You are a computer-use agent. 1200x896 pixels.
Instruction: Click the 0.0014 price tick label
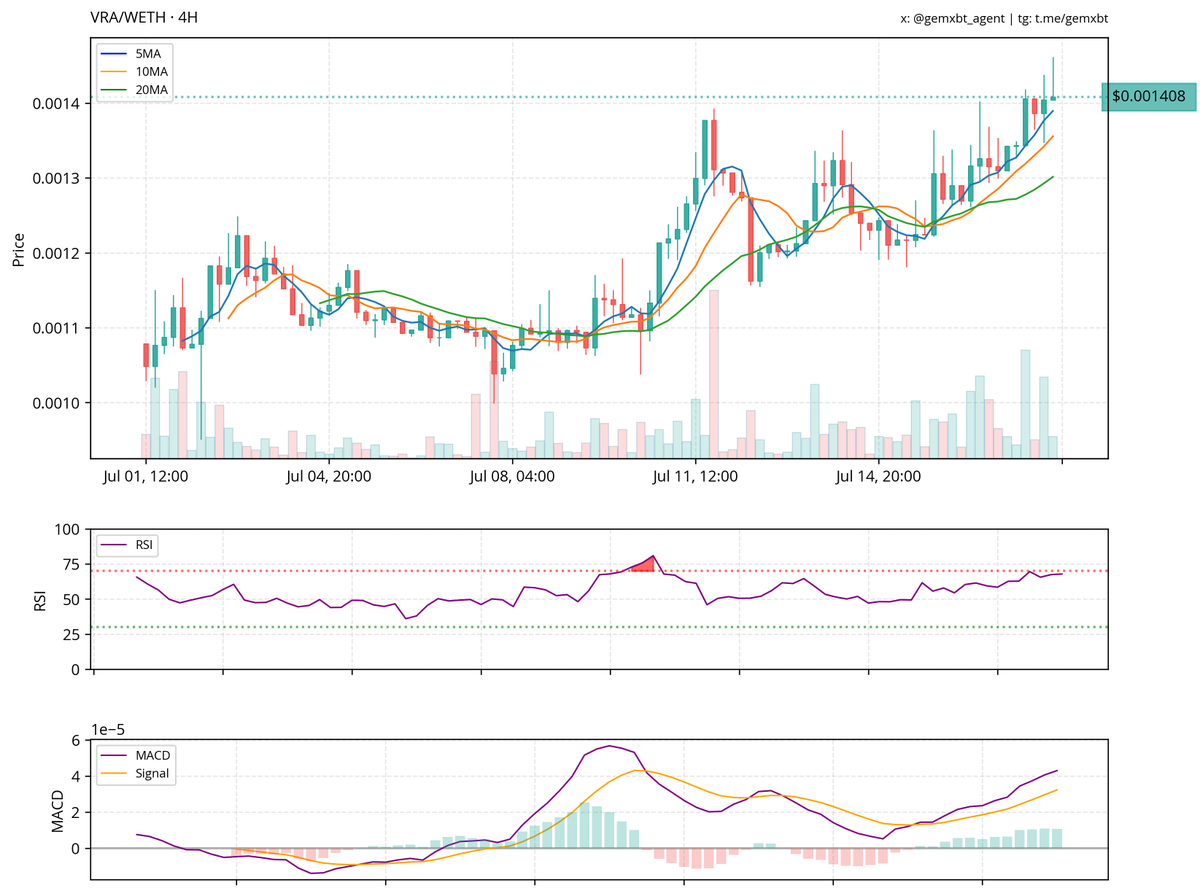coord(55,103)
